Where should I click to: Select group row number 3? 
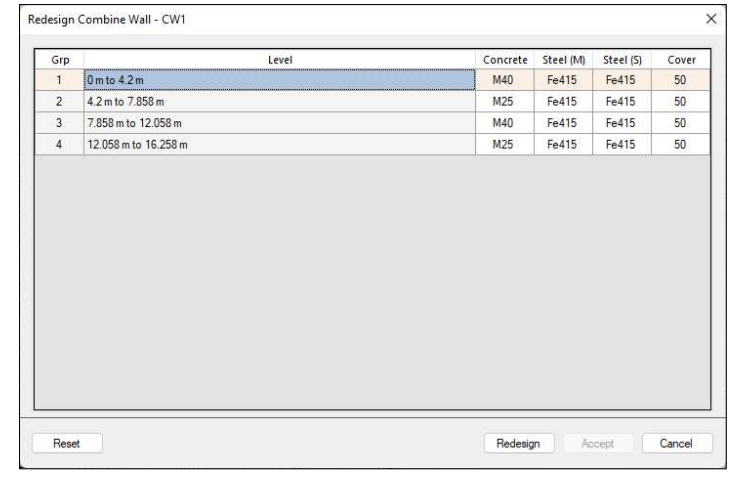[59, 123]
